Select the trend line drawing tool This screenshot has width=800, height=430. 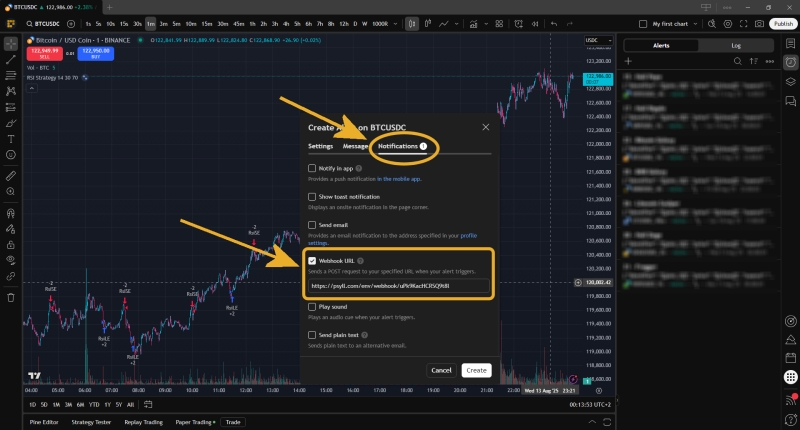tap(11, 60)
